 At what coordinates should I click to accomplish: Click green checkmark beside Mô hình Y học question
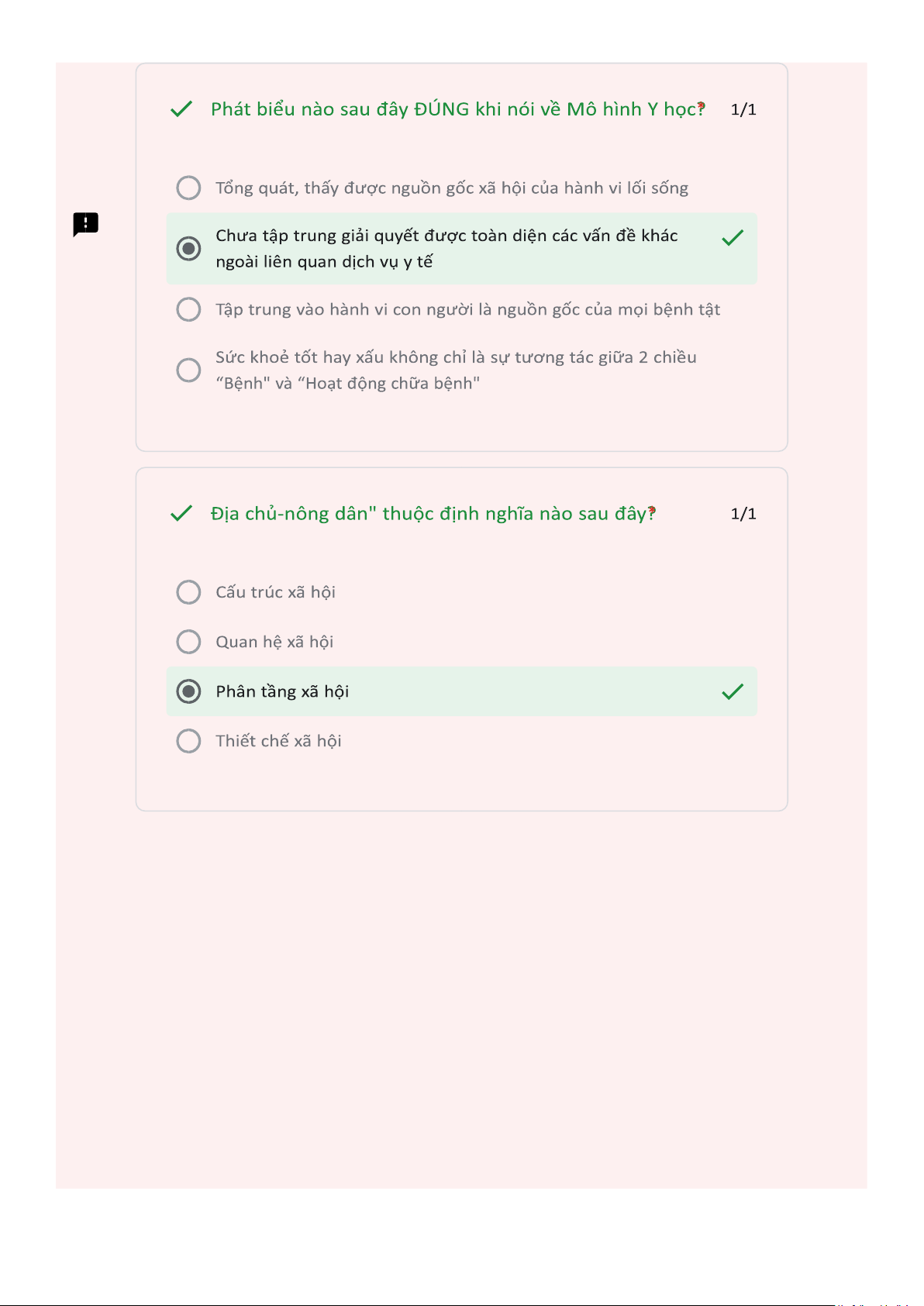point(181,109)
